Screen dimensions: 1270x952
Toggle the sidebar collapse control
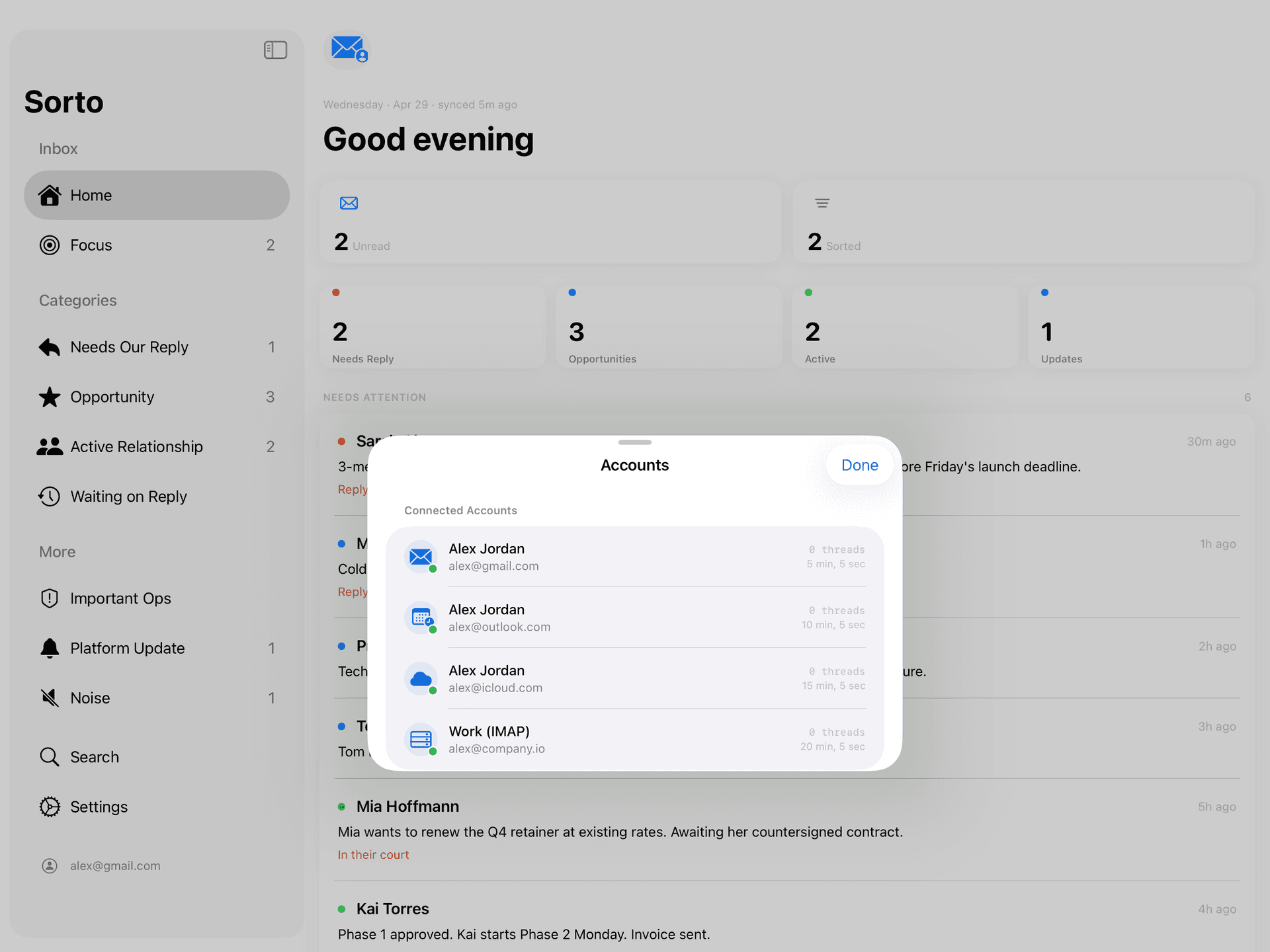tap(276, 50)
